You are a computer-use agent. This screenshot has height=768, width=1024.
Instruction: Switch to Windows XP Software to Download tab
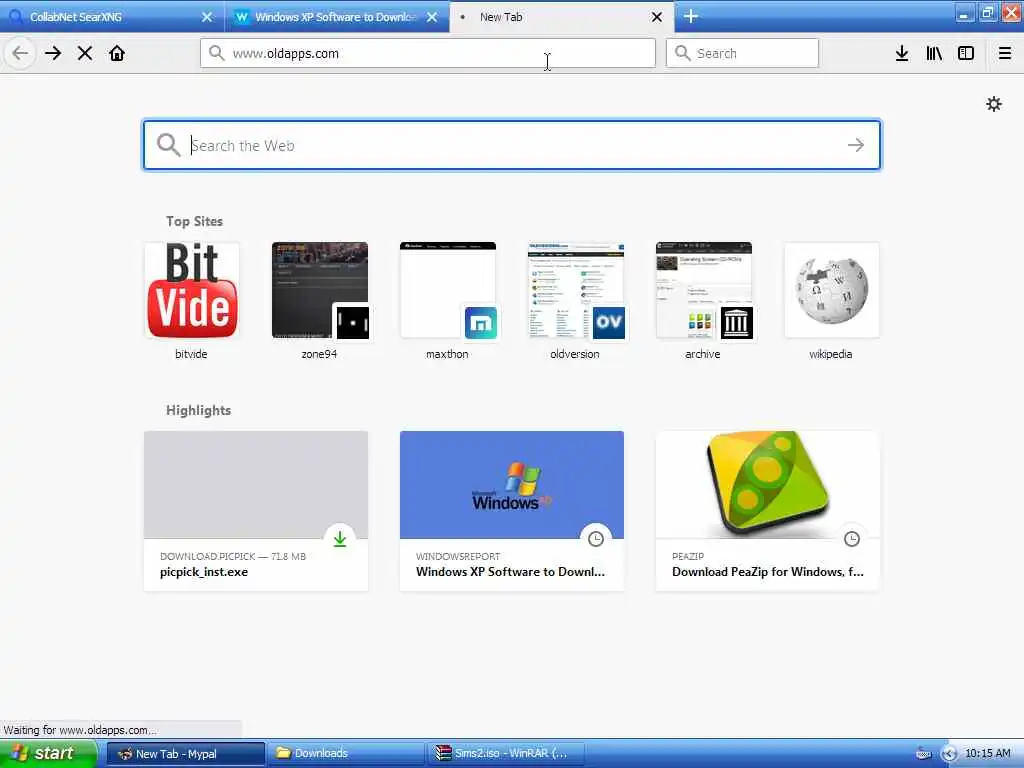337,17
